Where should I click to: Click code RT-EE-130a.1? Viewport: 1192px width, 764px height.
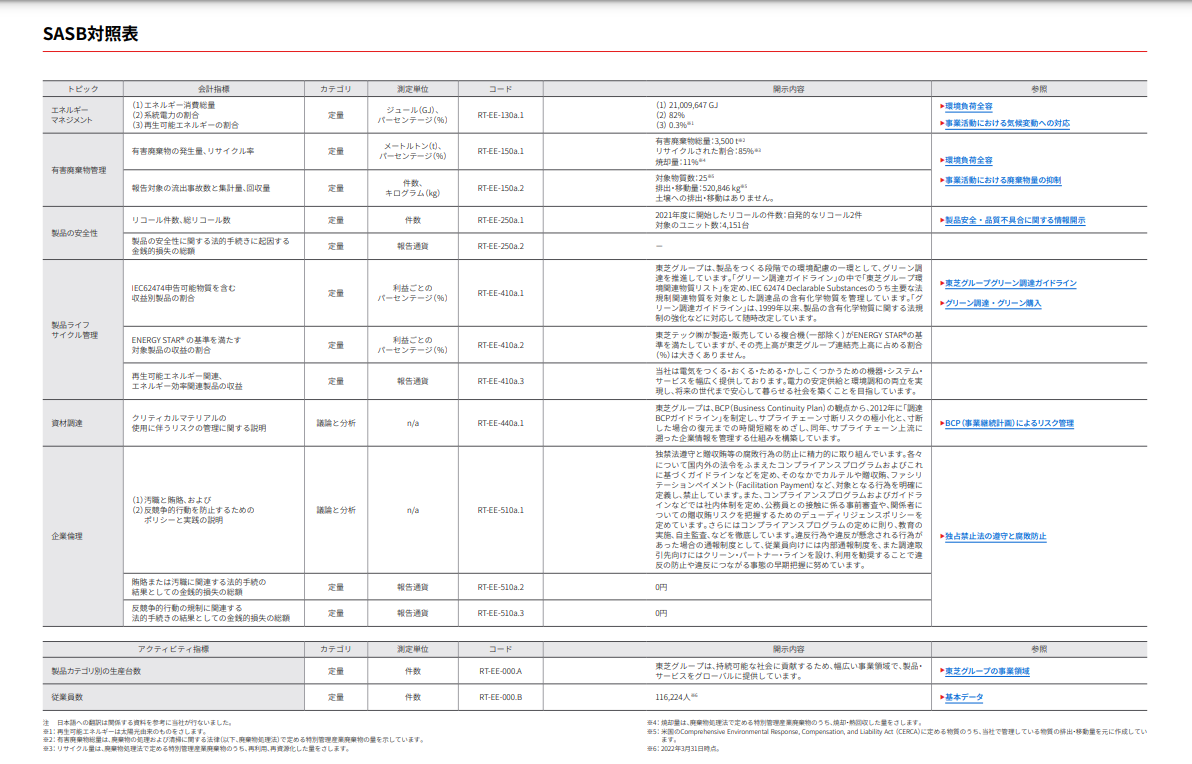point(500,116)
